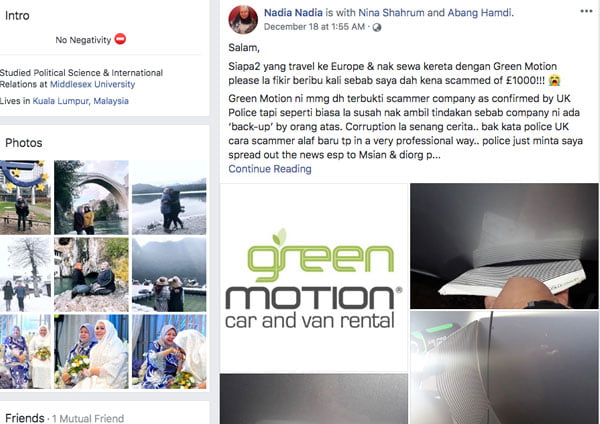Screen dimensions: 600x424
Task: Open the snowy tree photo thumbnail
Action: [x=25, y=274]
